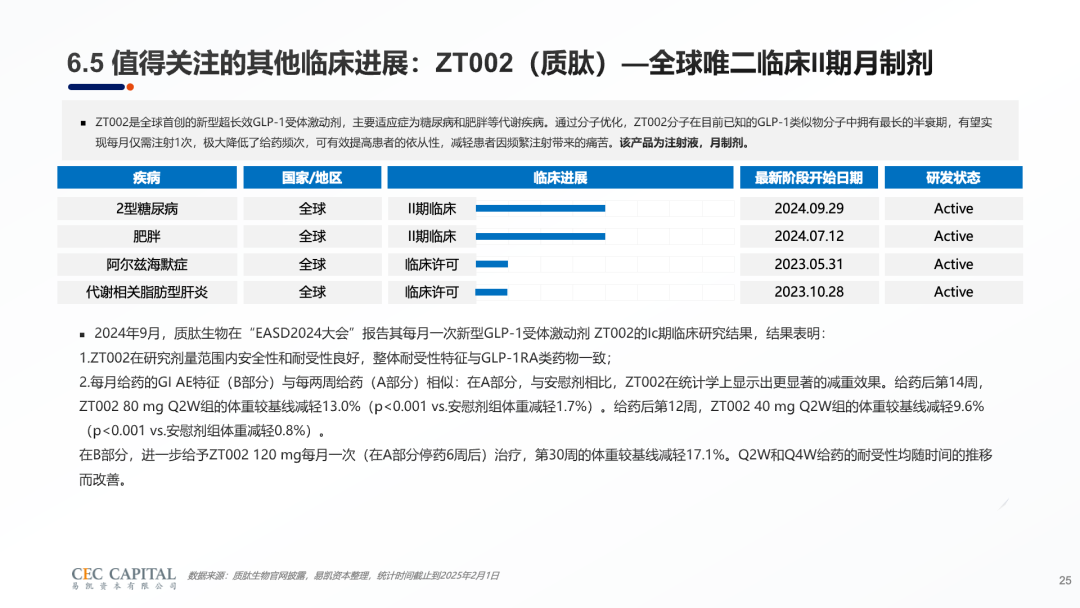Screen dimensions: 1080x608
Task: Click the square bullet before the EASD2024 paragraph
Action: click(x=82, y=334)
